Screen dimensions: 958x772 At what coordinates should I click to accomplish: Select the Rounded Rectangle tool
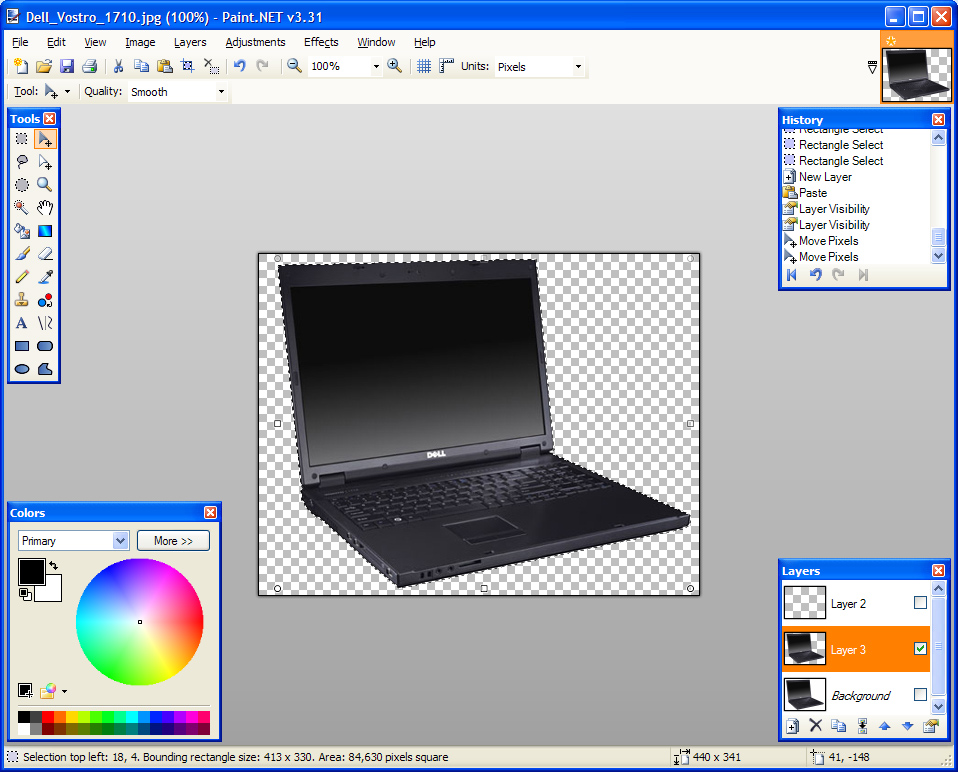coord(45,346)
